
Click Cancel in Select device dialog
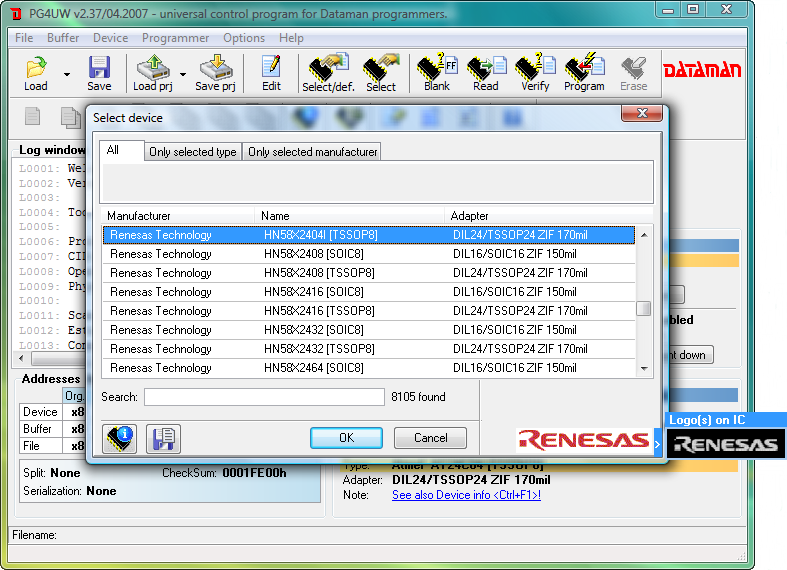pos(430,438)
